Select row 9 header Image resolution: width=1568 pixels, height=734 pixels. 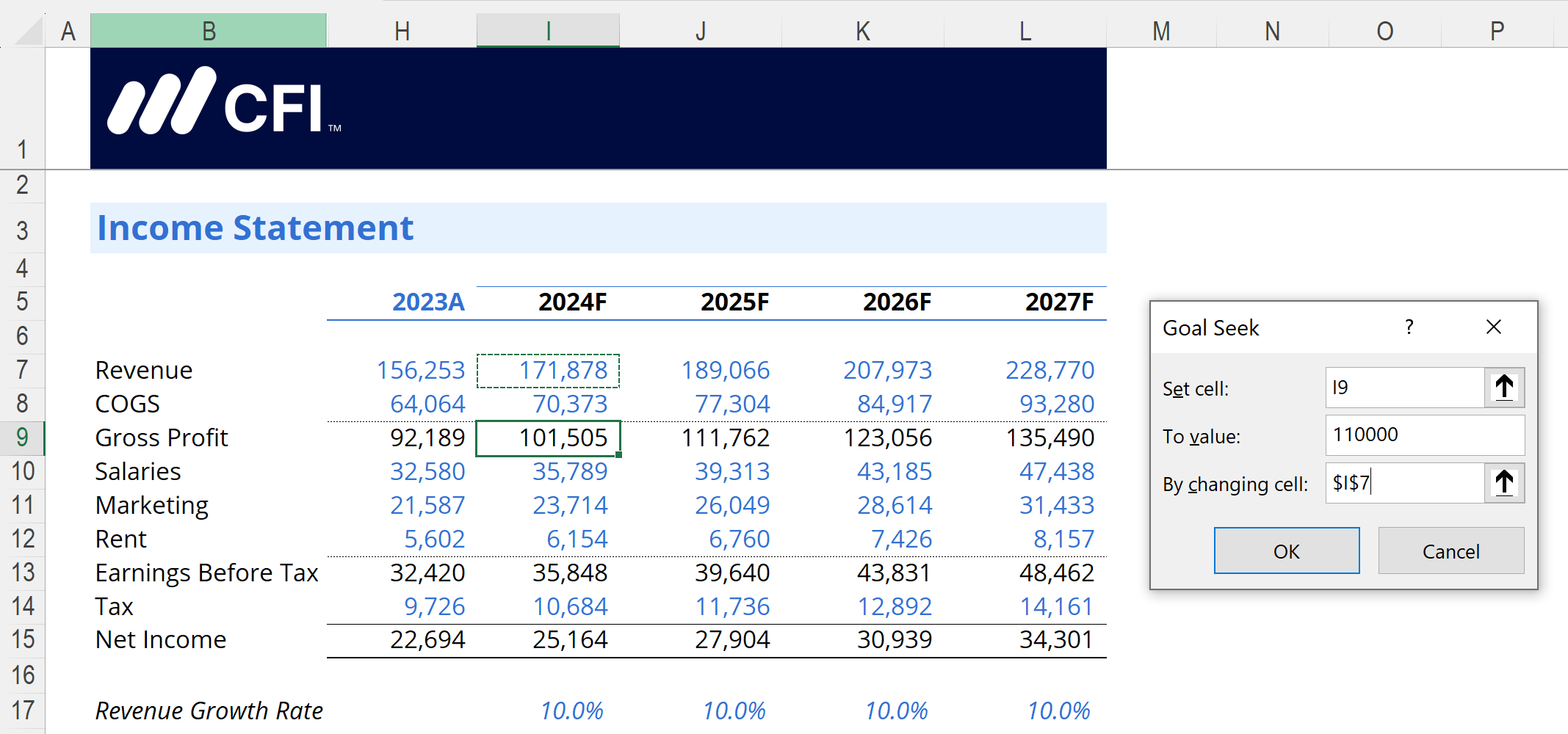(22, 437)
